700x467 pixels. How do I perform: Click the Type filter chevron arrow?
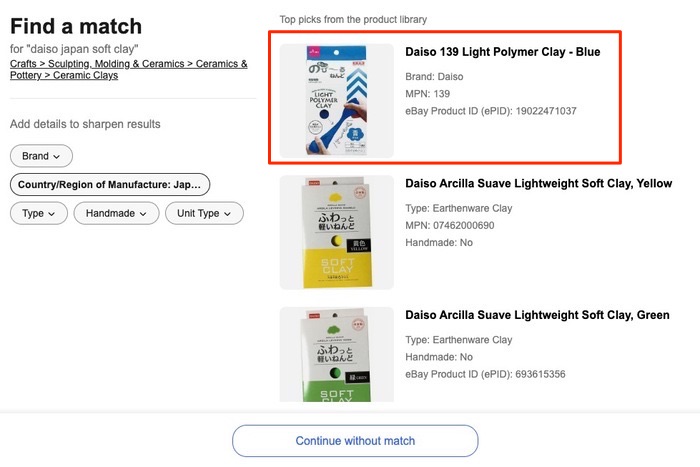tap(52, 214)
